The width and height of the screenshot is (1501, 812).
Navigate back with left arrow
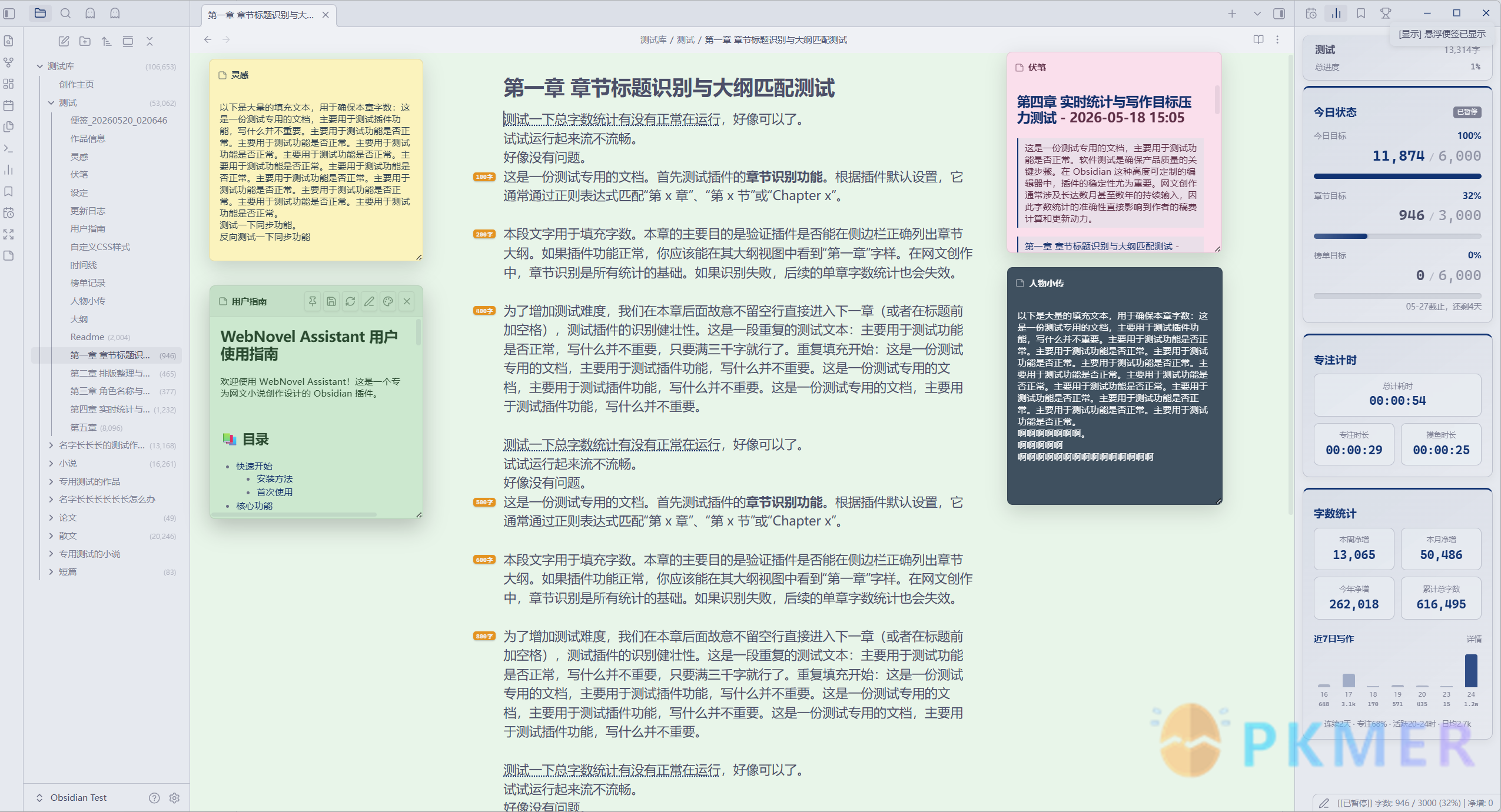[208, 39]
